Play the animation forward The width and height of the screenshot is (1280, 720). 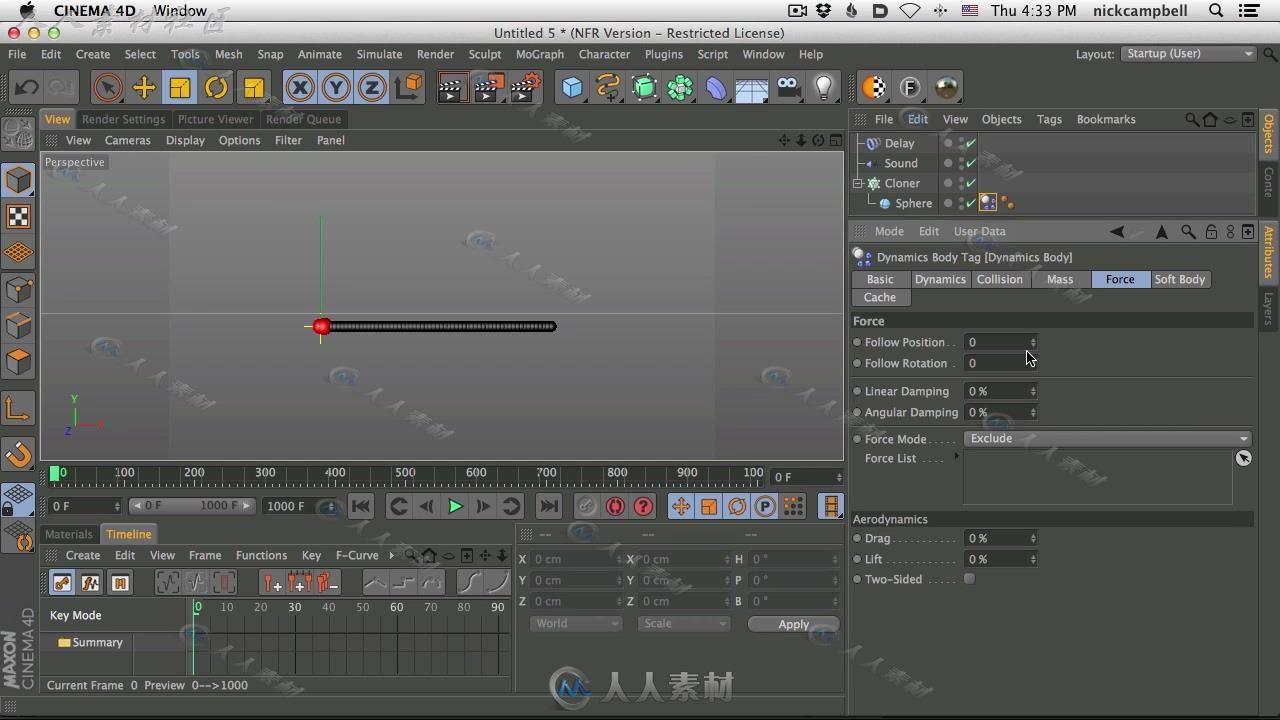(x=455, y=506)
